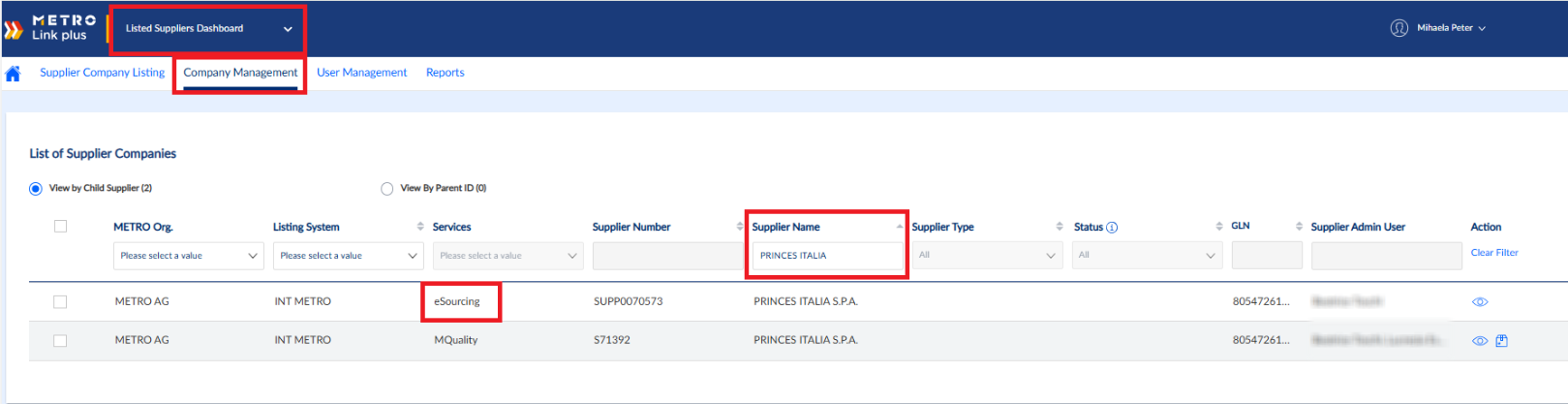1568x404 pixels.
Task: Click eSourcing service cell
Action: point(457,302)
